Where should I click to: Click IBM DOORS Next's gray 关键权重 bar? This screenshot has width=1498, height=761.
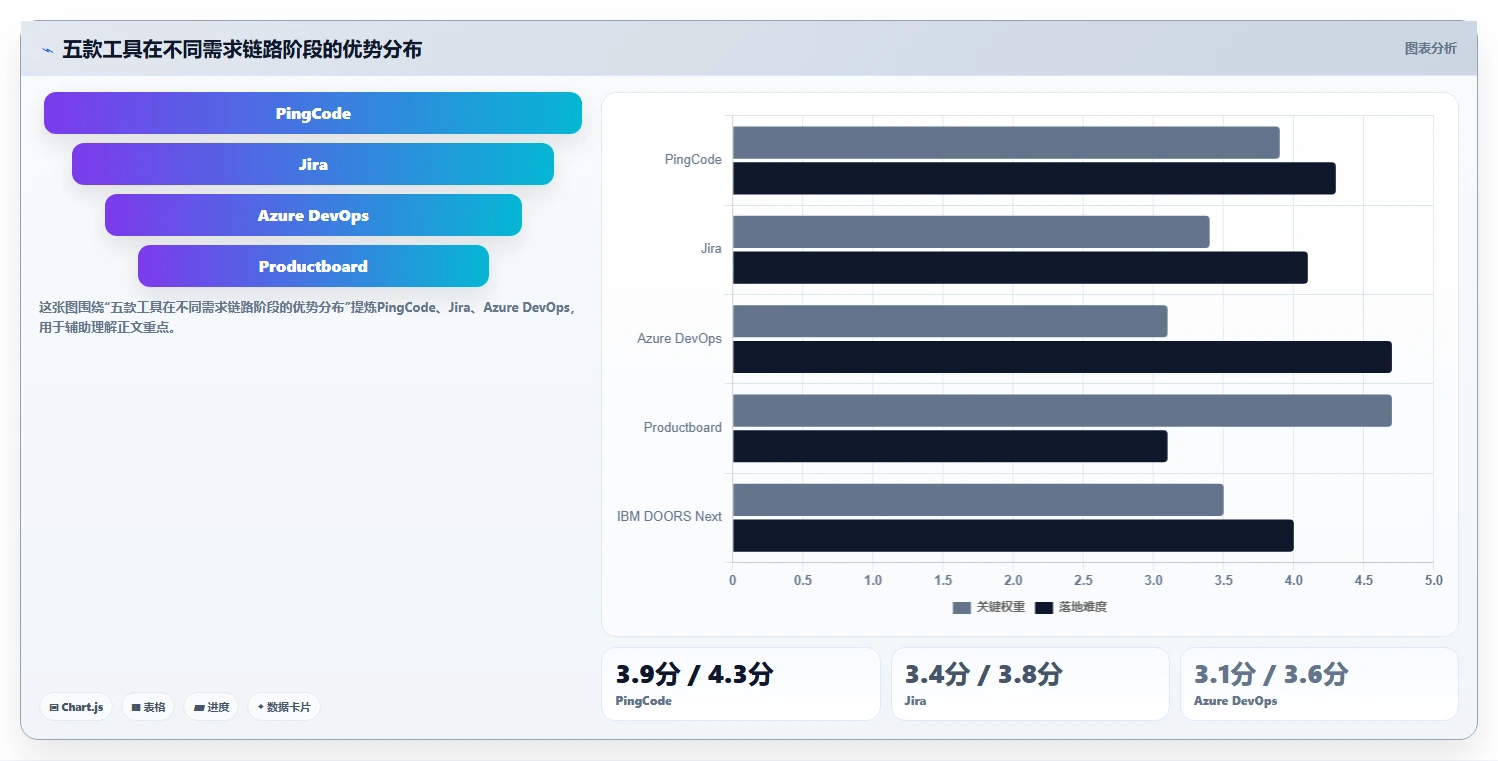(x=978, y=500)
